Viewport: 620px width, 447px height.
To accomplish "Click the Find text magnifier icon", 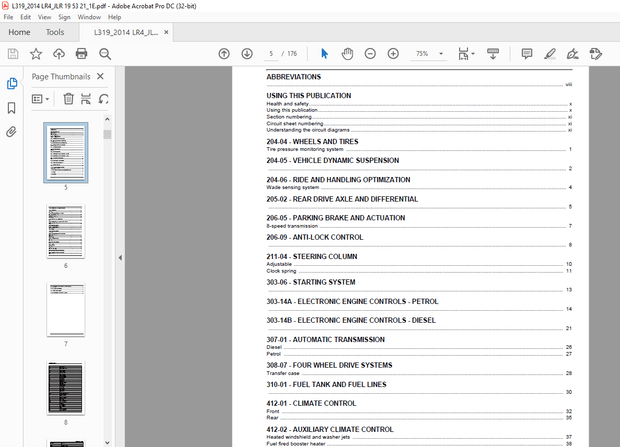I will [x=105, y=54].
